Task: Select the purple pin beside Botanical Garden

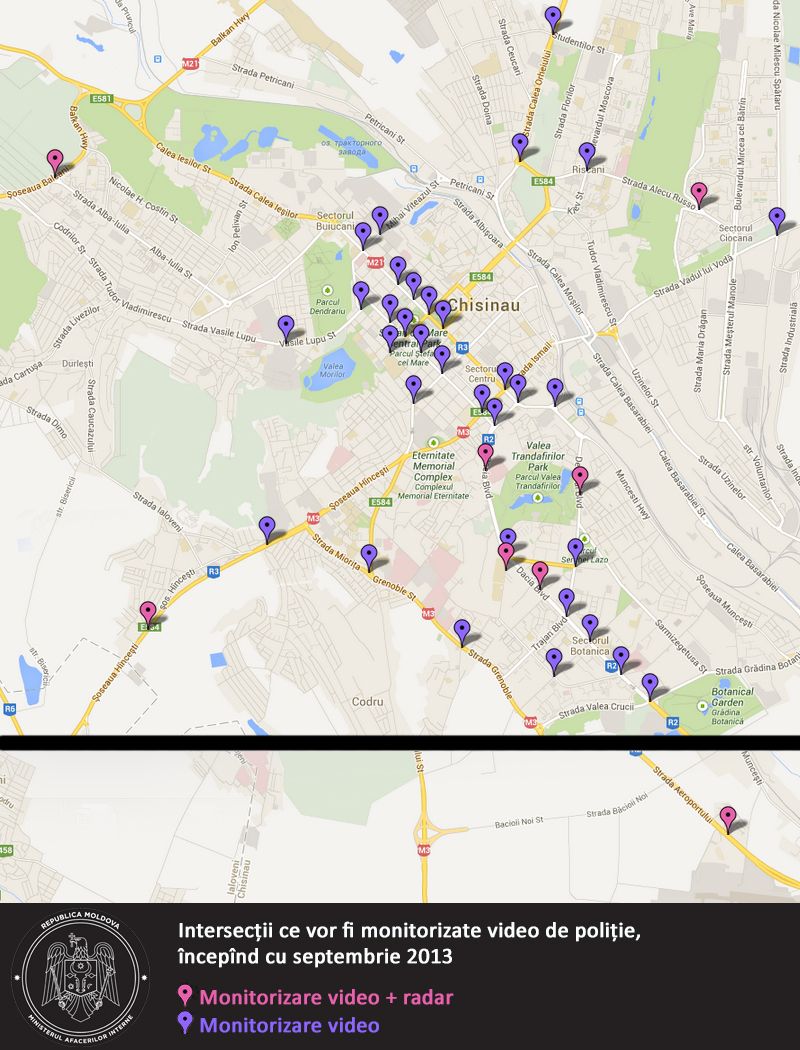Action: (651, 684)
